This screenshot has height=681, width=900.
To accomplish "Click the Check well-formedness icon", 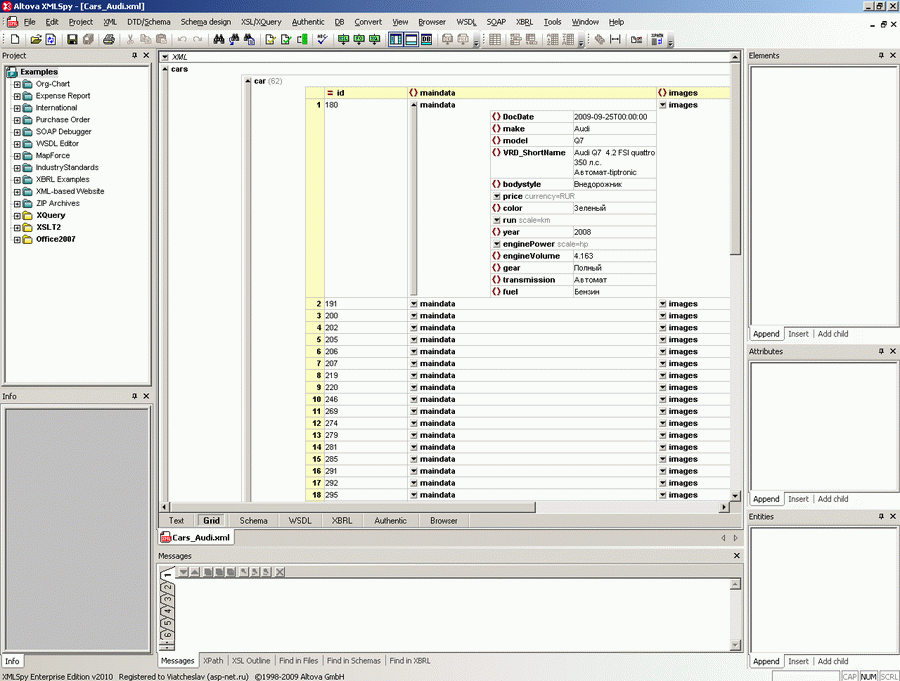I will 270,39.
